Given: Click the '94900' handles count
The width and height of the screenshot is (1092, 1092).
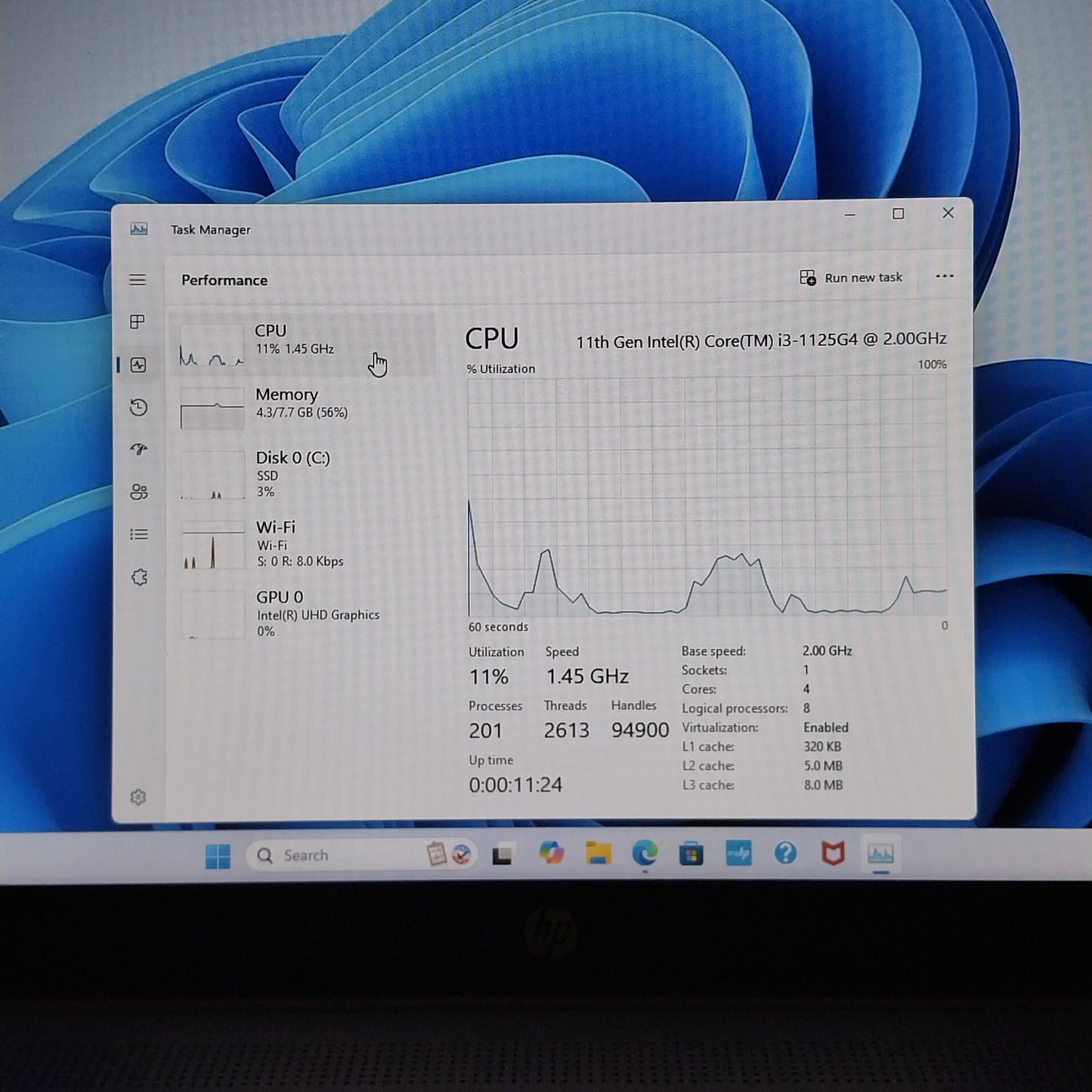Looking at the screenshot, I should (x=640, y=730).
